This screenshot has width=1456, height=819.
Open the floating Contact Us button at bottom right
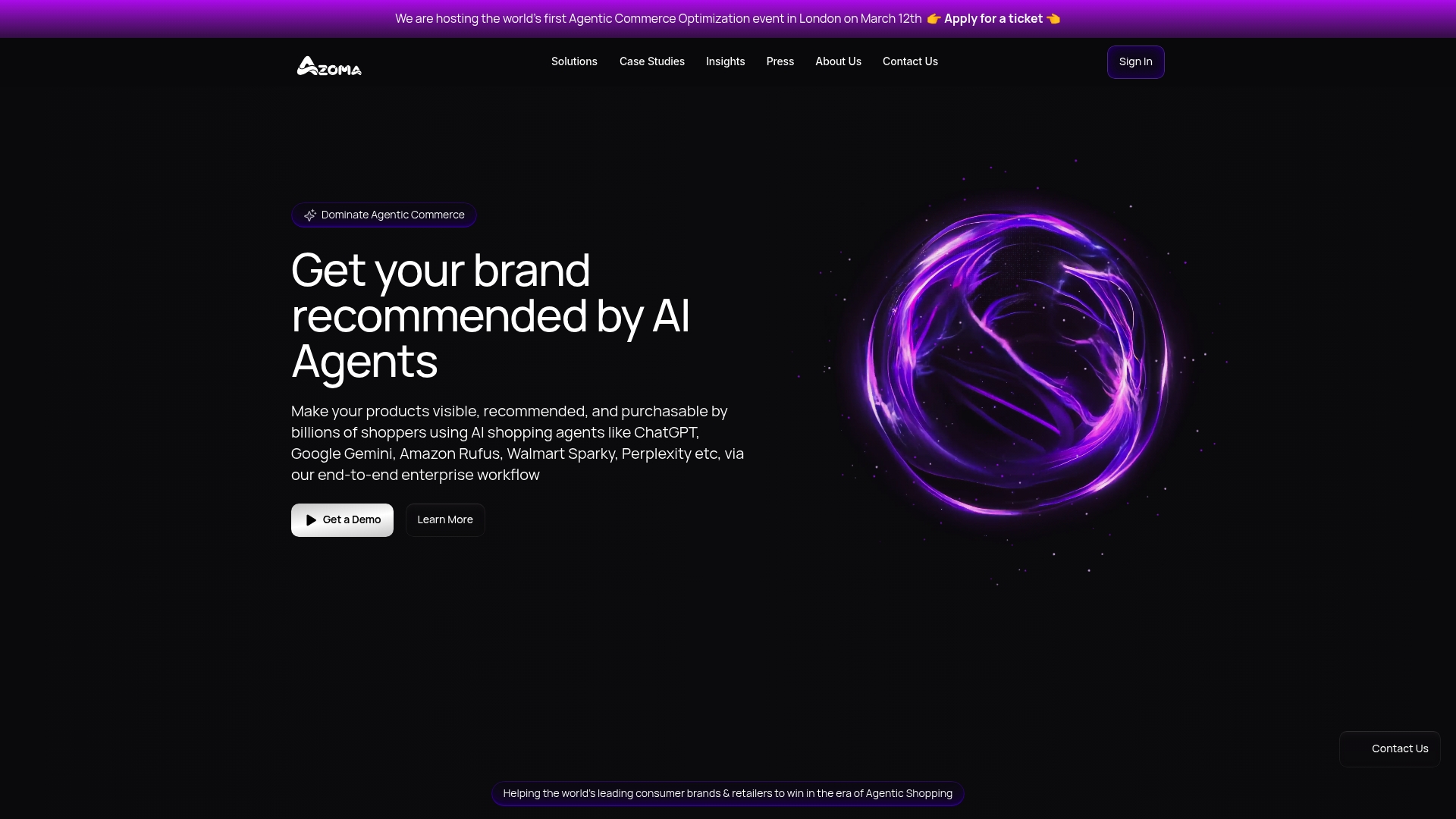[1390, 749]
